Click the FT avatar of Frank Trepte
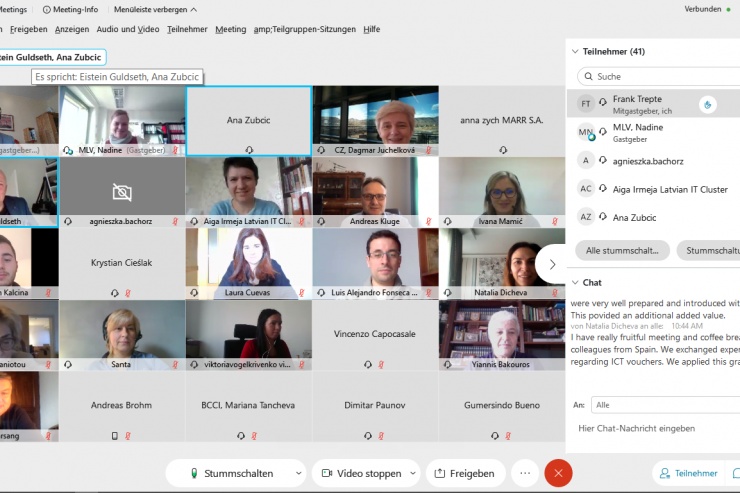The width and height of the screenshot is (740, 493). (x=586, y=104)
